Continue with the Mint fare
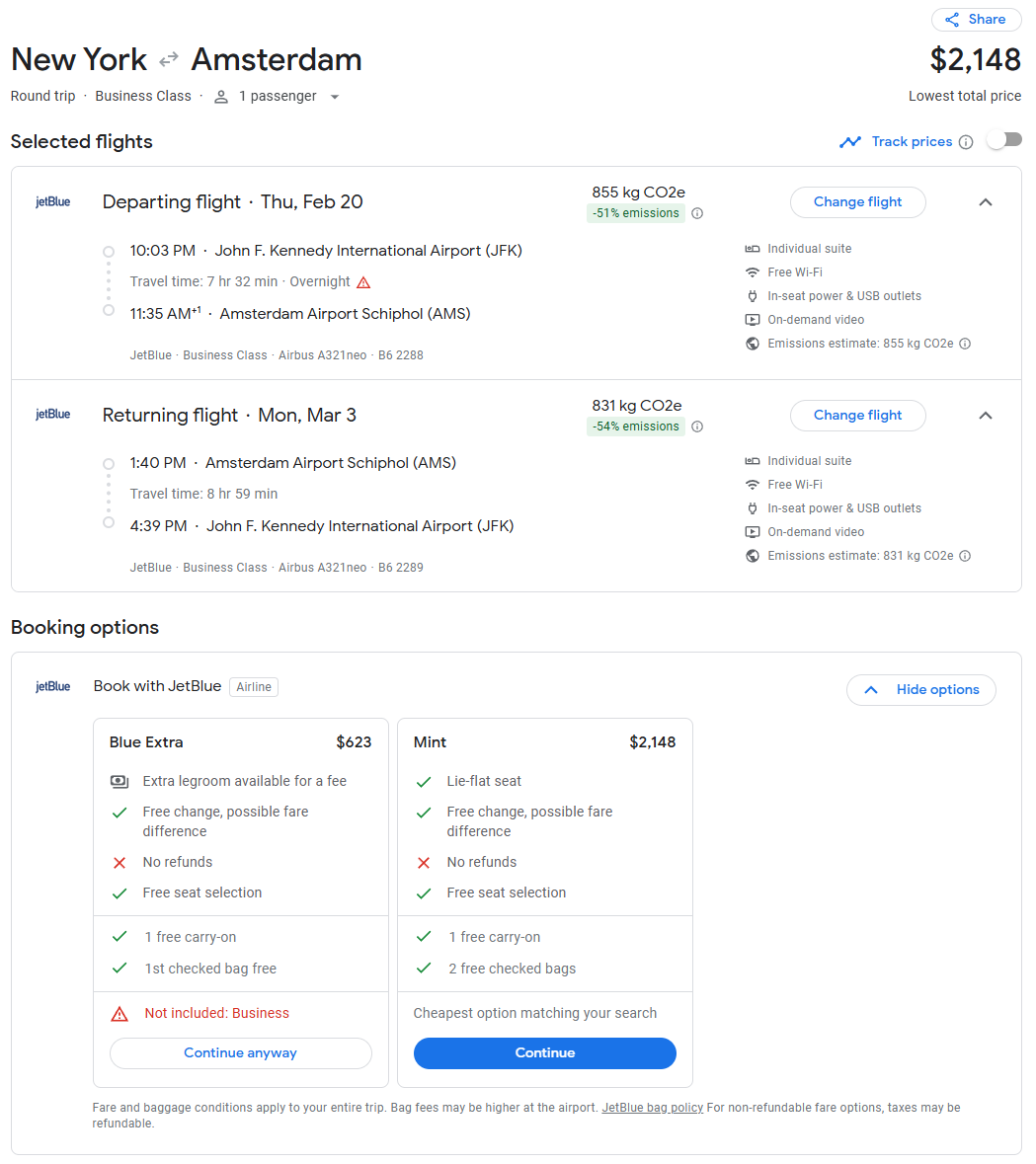 (544, 1053)
